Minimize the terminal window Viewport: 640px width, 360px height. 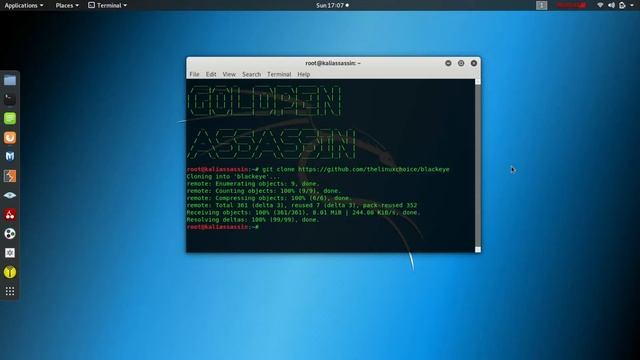(x=448, y=63)
